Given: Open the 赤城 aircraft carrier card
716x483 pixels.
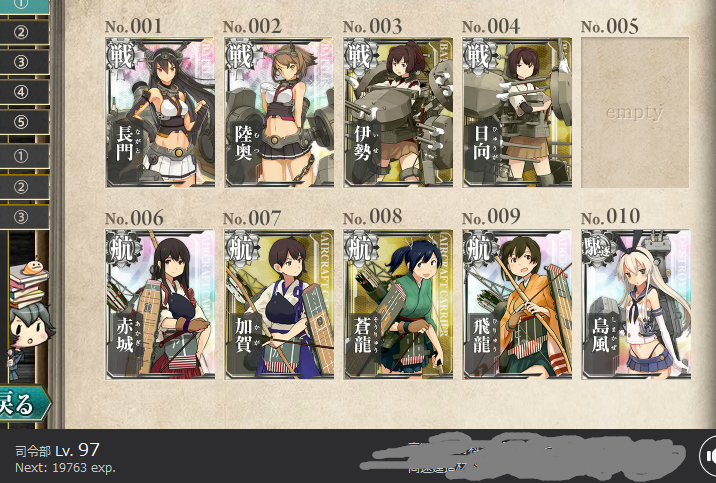Looking at the screenshot, I should (x=160, y=304).
